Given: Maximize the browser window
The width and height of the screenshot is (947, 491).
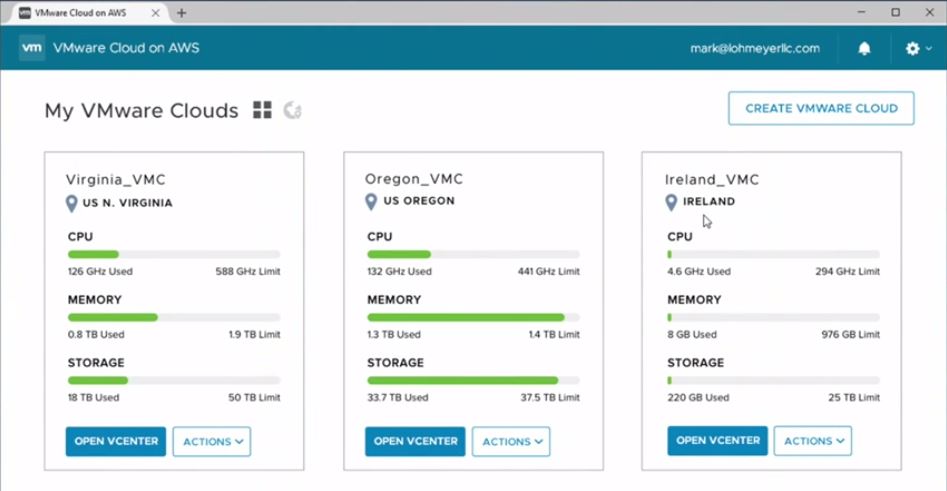Looking at the screenshot, I should coord(896,12).
